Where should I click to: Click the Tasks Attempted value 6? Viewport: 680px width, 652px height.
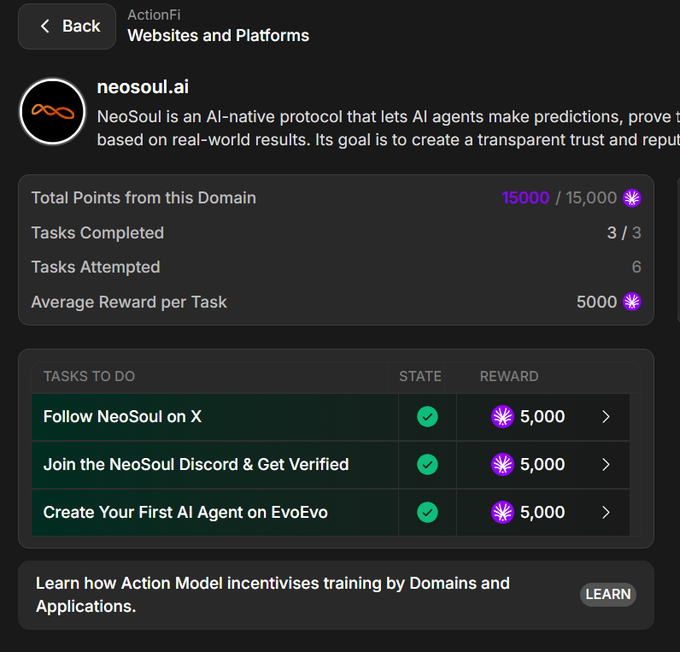tap(636, 267)
